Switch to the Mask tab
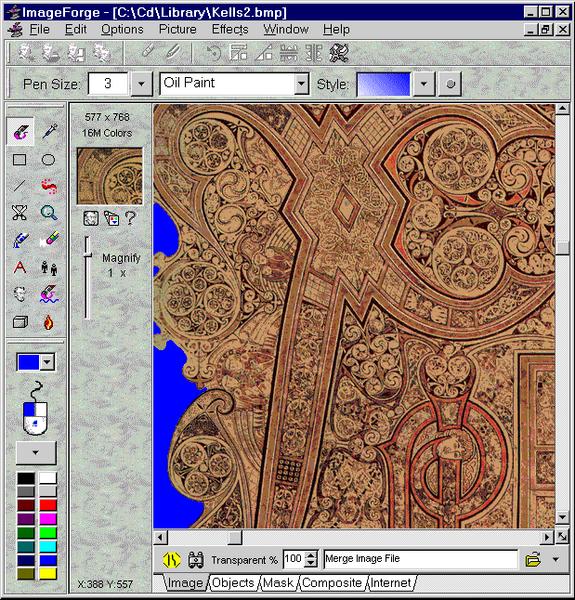 (278, 583)
